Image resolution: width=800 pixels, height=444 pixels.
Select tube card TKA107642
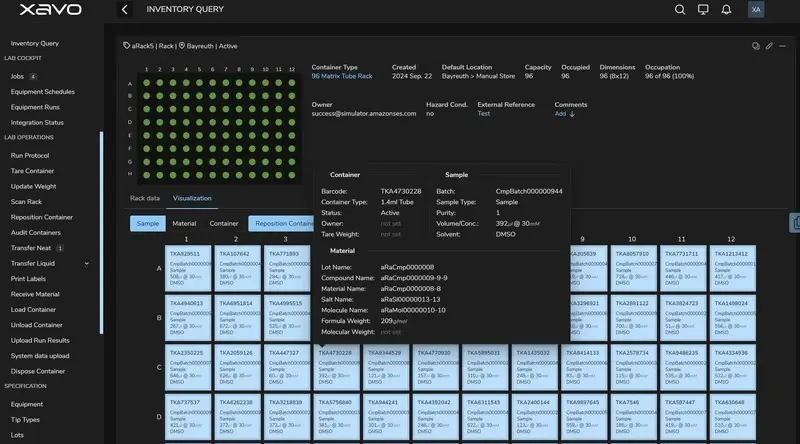237,268
